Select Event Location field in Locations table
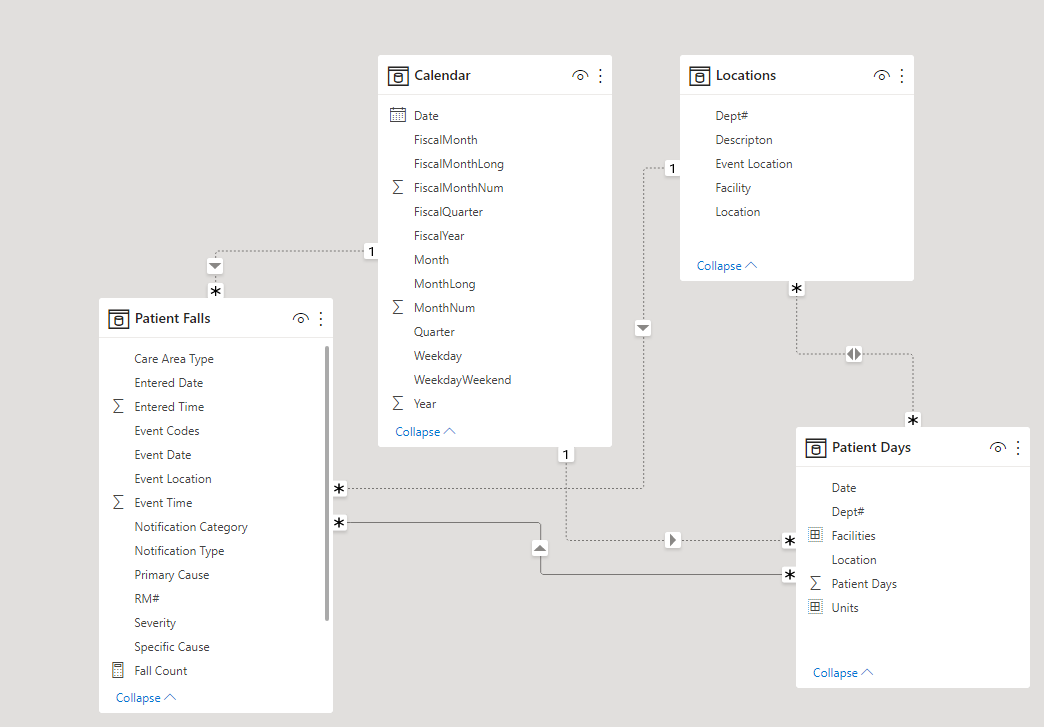Viewport: 1044px width, 727px height. click(754, 164)
